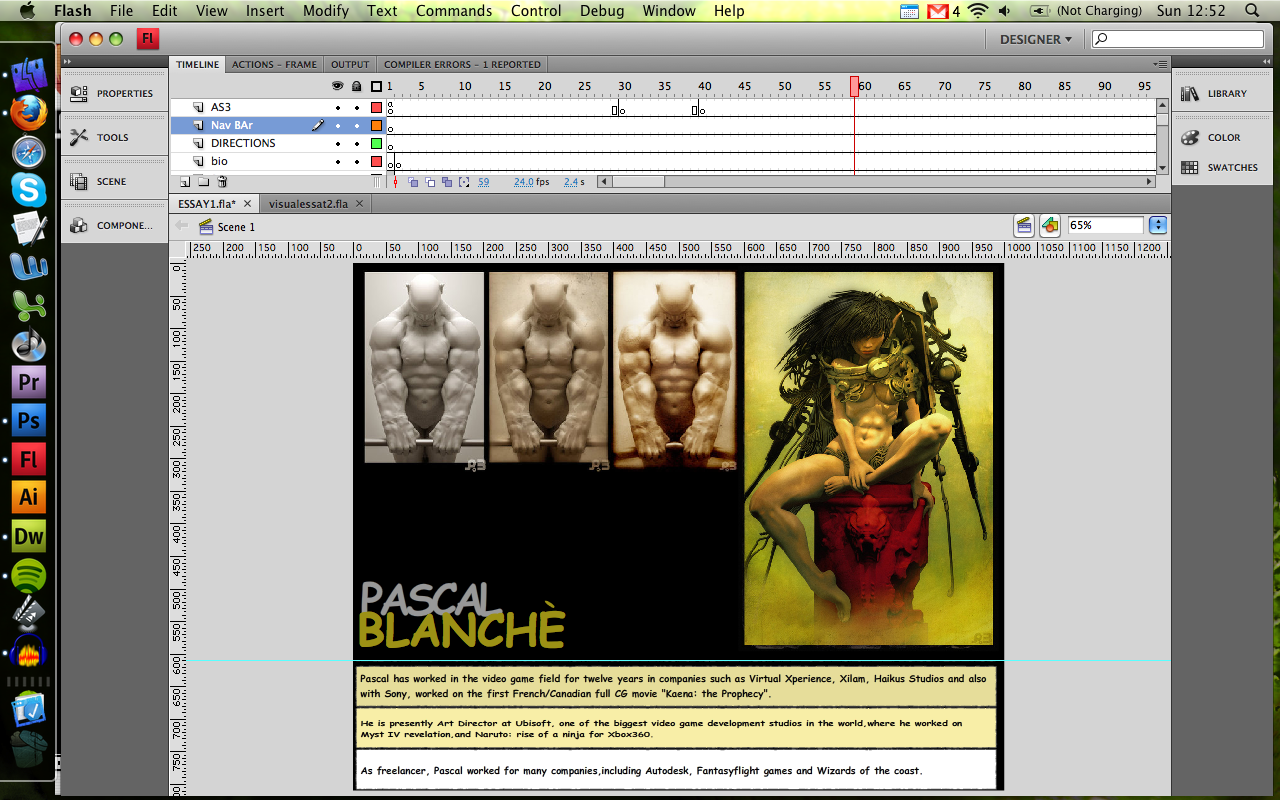Click the Spotlight search icon
The width and height of the screenshot is (1280, 800).
coord(1252,11)
